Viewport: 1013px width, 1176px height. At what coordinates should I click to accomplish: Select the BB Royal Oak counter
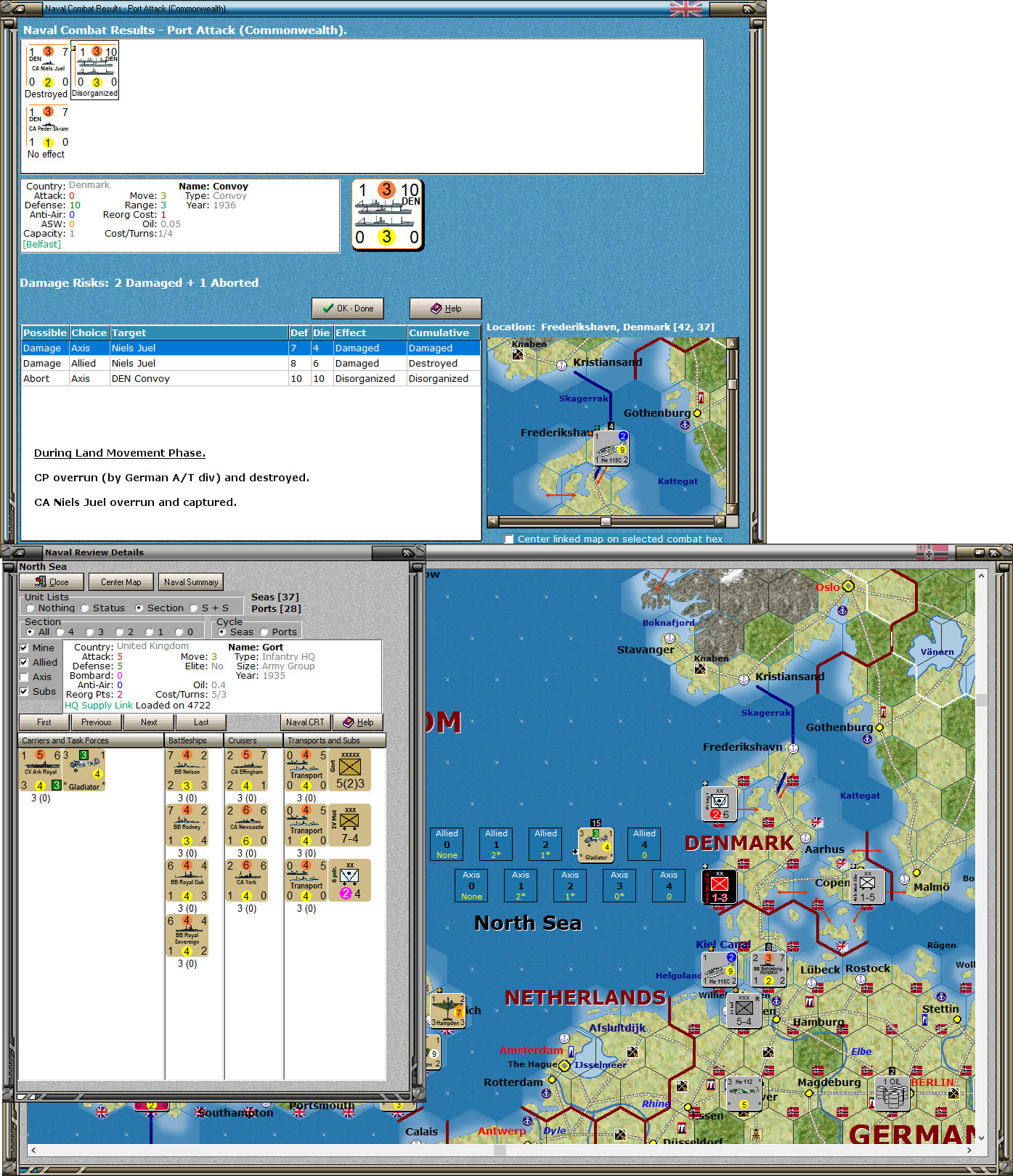point(187,881)
